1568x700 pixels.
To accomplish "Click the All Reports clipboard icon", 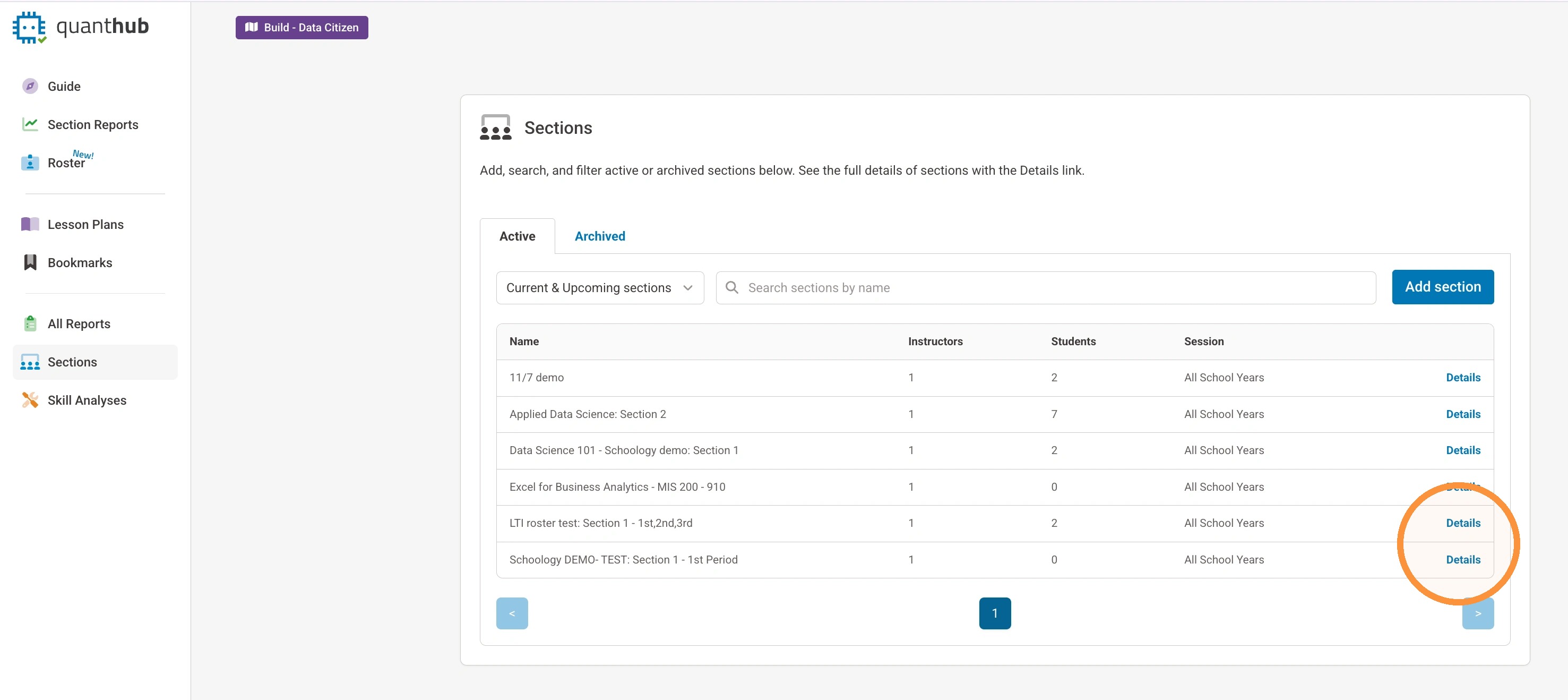I will [x=30, y=323].
